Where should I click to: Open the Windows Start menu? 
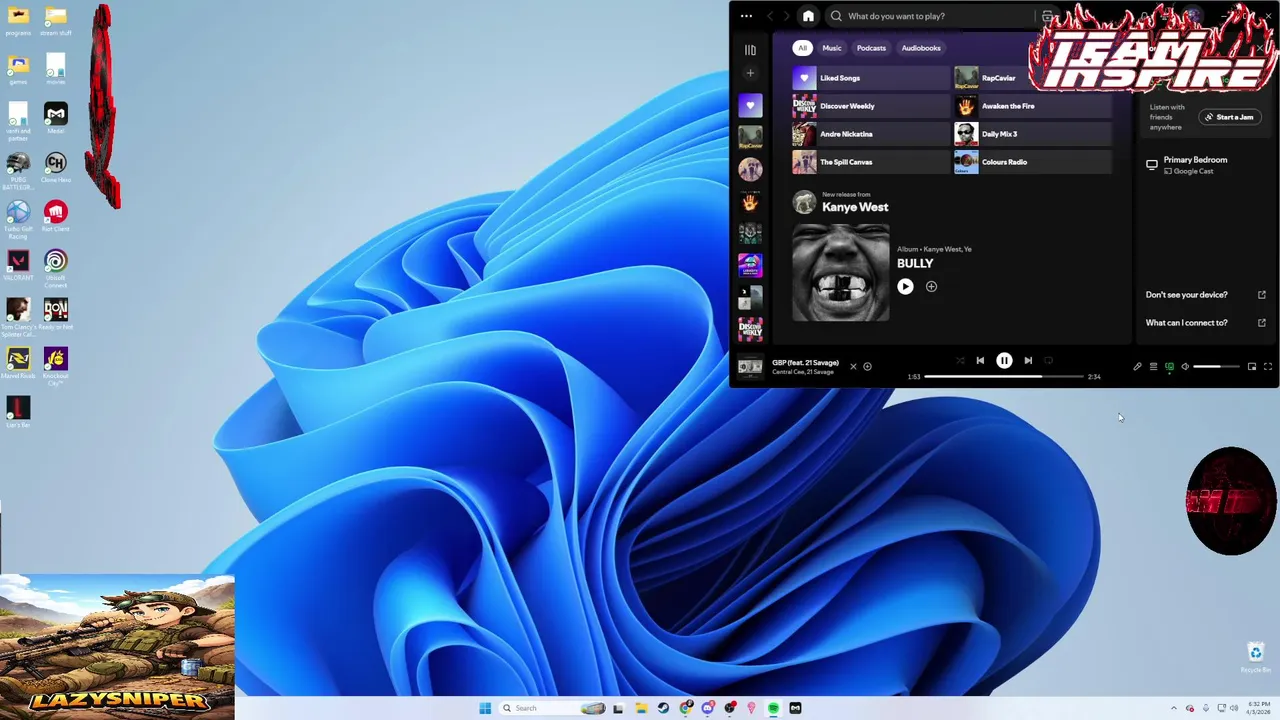pyautogui.click(x=485, y=708)
